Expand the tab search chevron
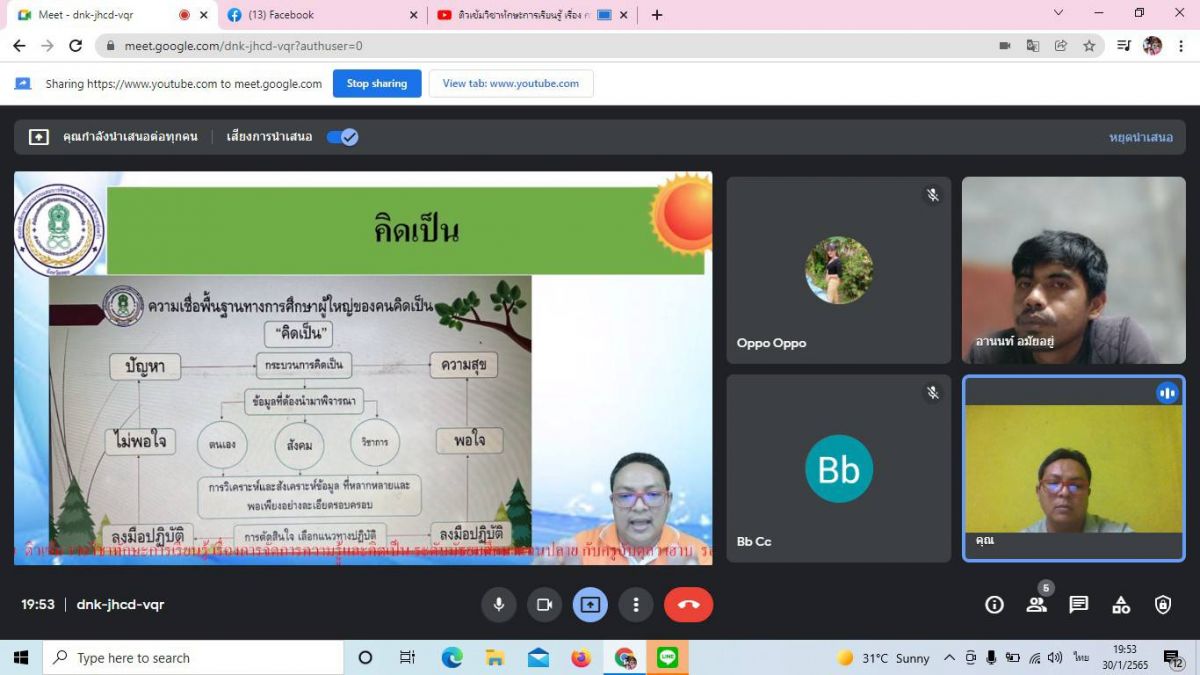Viewport: 1200px width, 675px height. (x=1058, y=13)
